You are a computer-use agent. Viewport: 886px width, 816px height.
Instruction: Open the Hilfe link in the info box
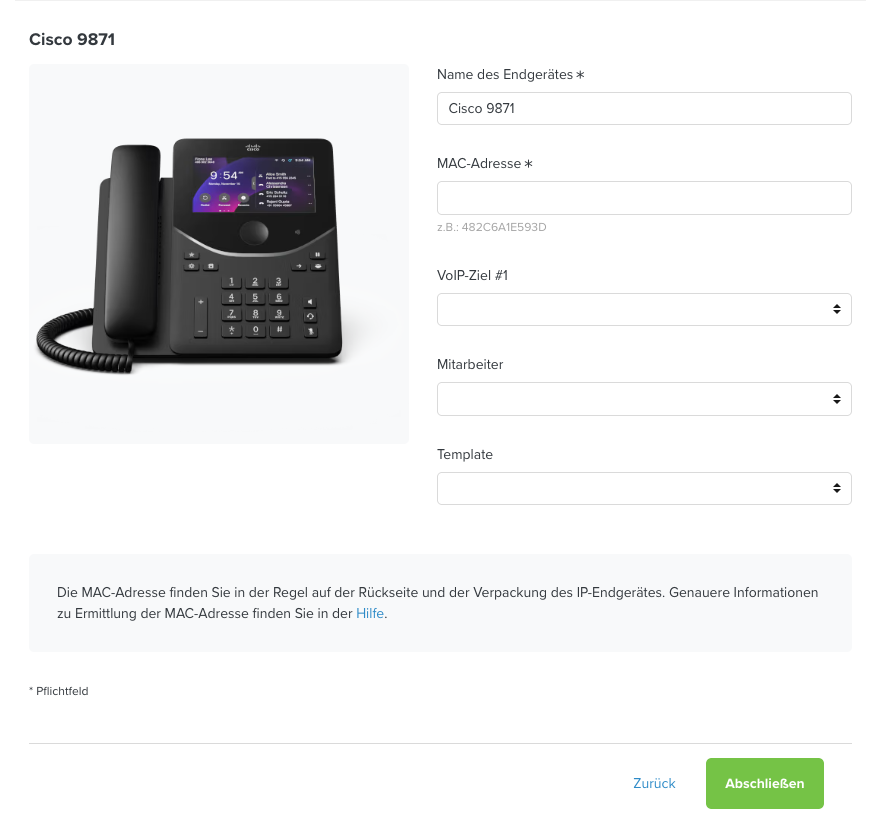pos(370,613)
